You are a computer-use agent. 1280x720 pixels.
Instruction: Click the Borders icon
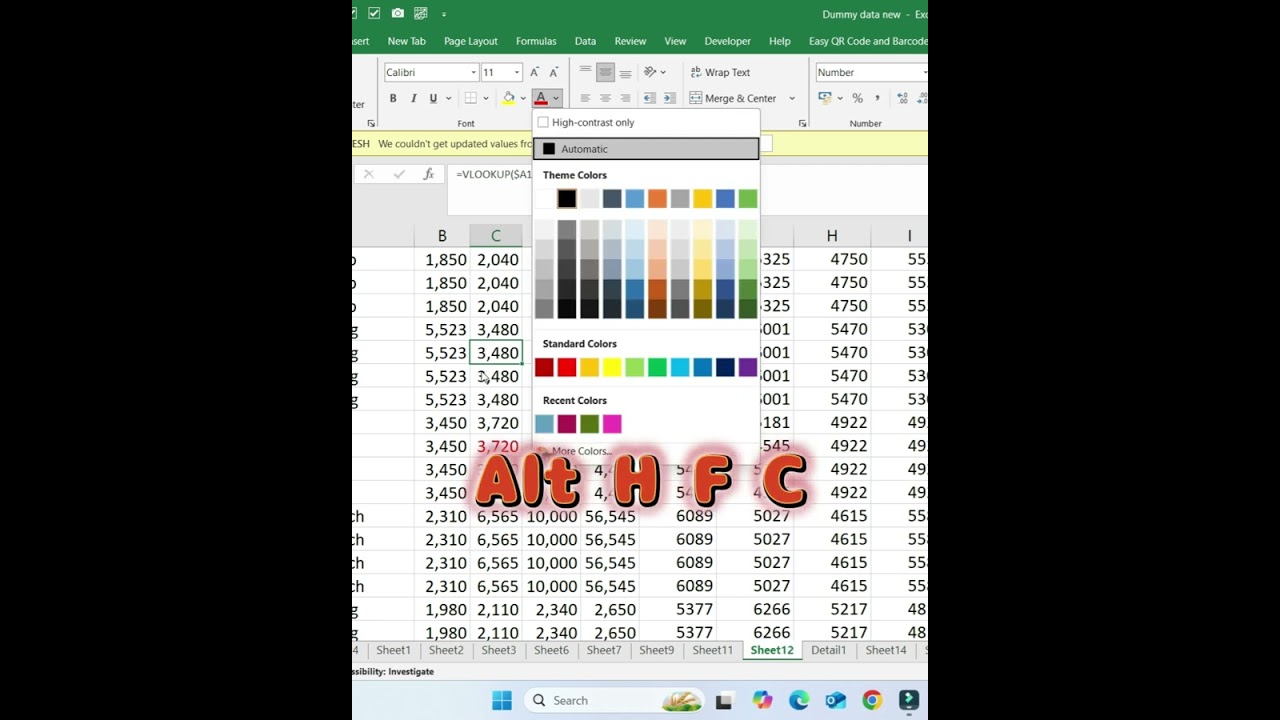tap(470, 98)
